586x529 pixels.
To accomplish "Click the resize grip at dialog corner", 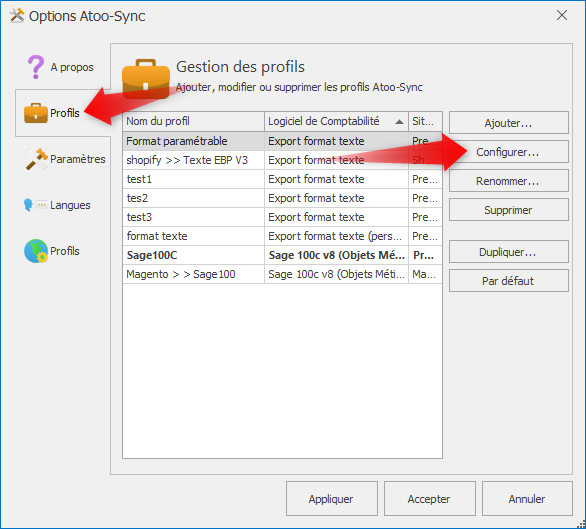I will tap(580, 524).
